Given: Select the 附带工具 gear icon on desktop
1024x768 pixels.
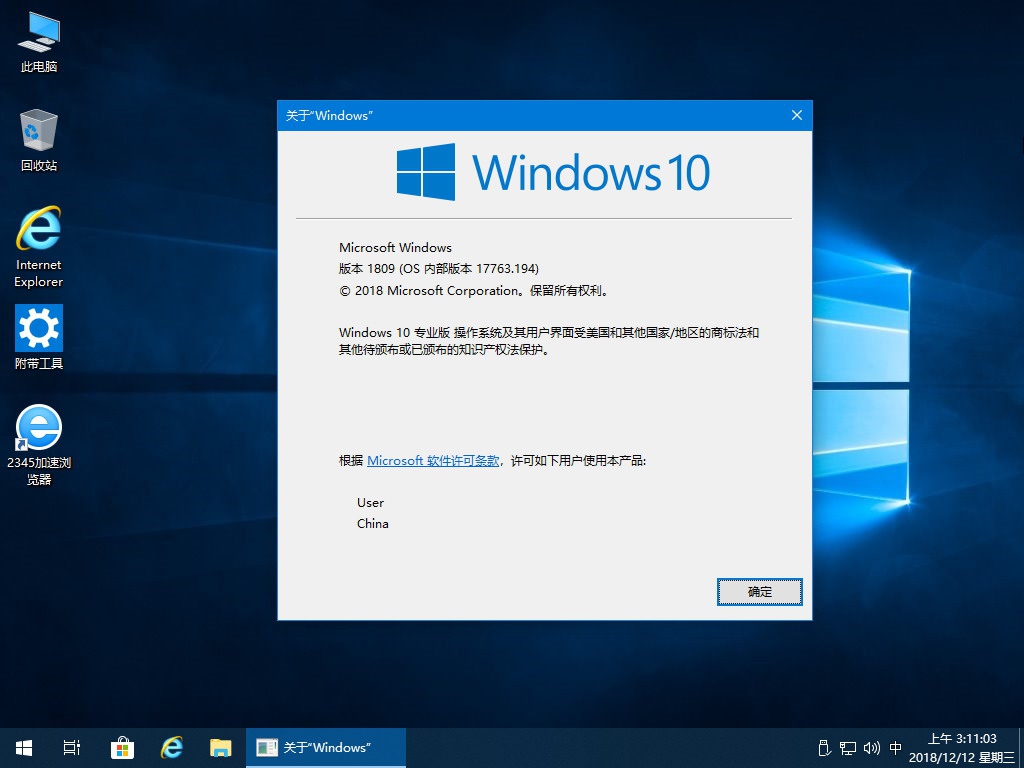Looking at the screenshot, I should pyautogui.click(x=39, y=338).
